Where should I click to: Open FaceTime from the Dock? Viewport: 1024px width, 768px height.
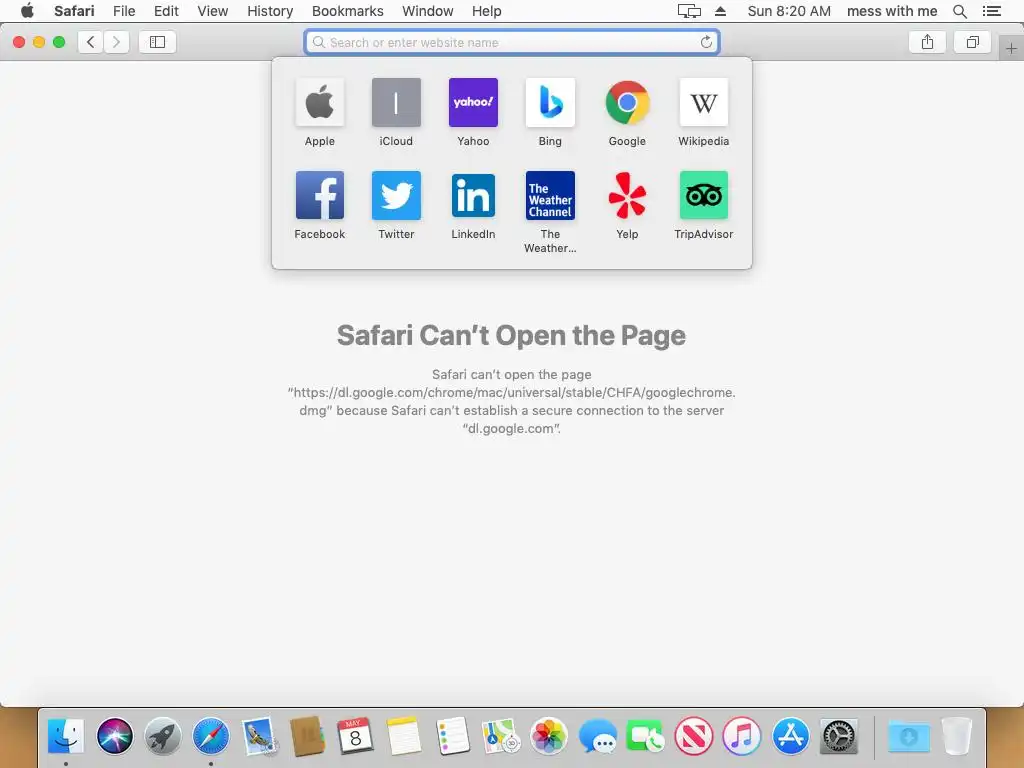(645, 736)
